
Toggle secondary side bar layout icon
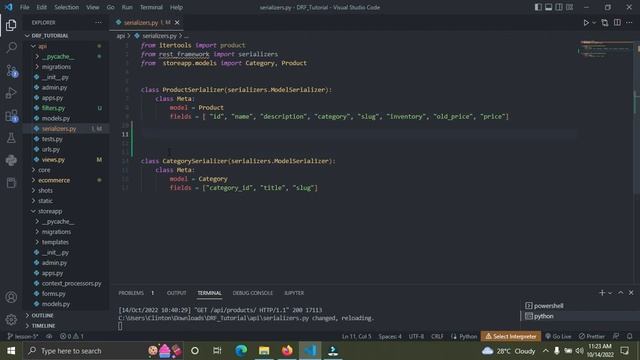point(559,7)
